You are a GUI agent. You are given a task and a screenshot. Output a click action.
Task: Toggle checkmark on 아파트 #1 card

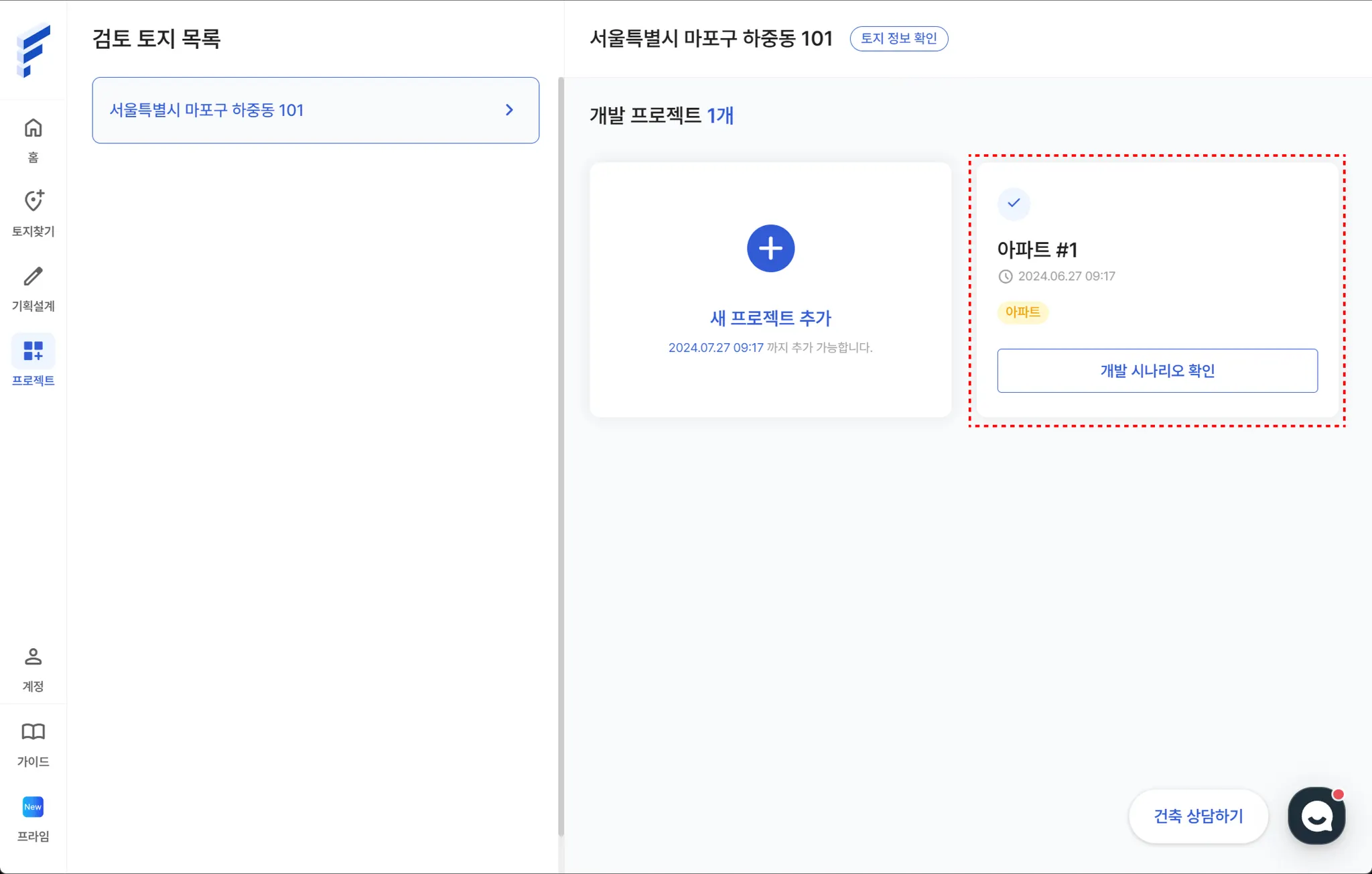coord(1014,203)
